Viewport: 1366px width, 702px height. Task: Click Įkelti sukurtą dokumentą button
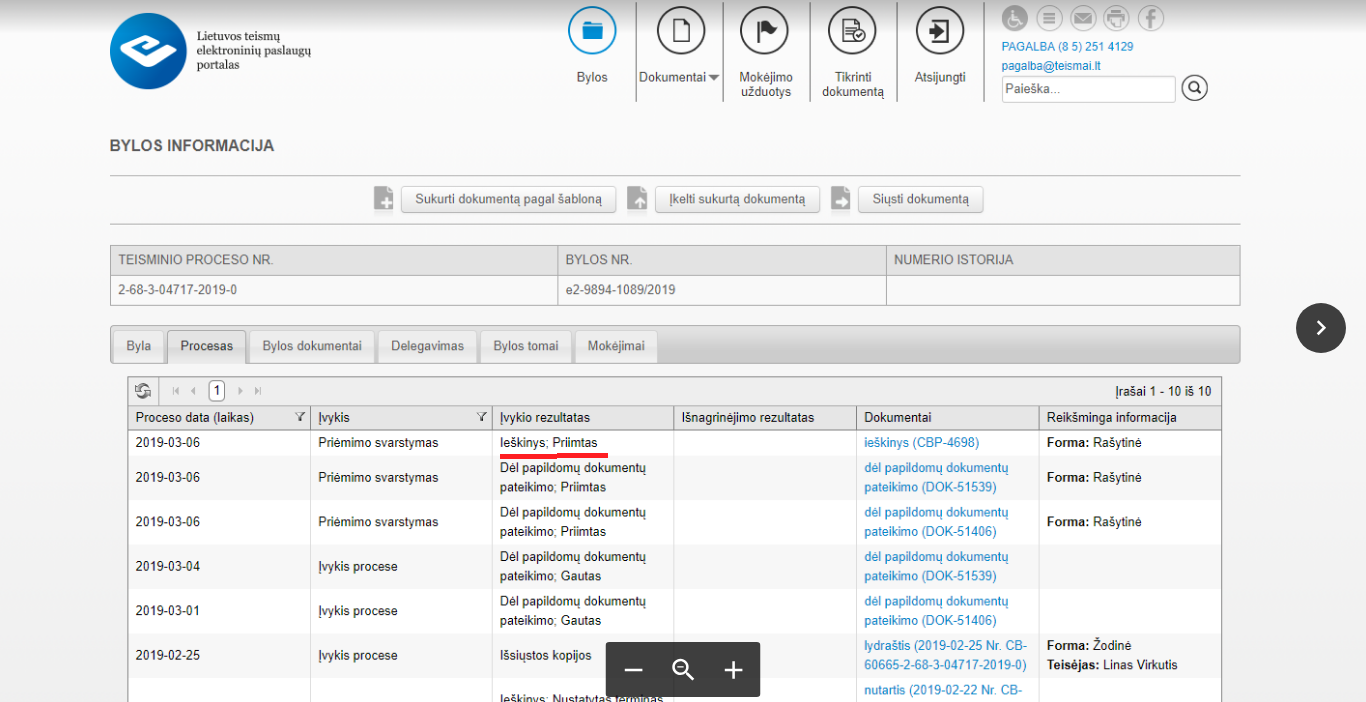pyautogui.click(x=737, y=199)
